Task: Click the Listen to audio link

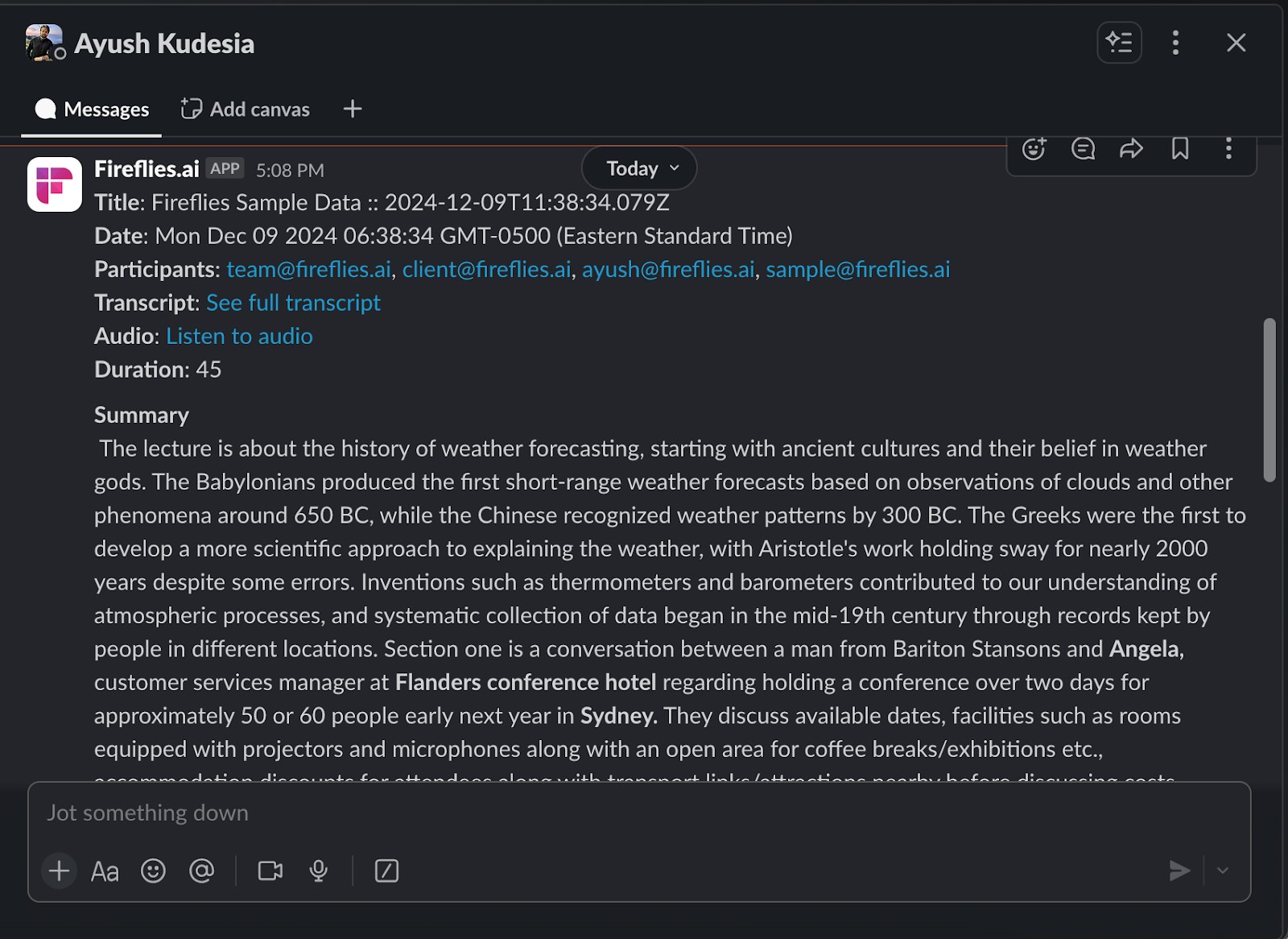Action: (239, 336)
